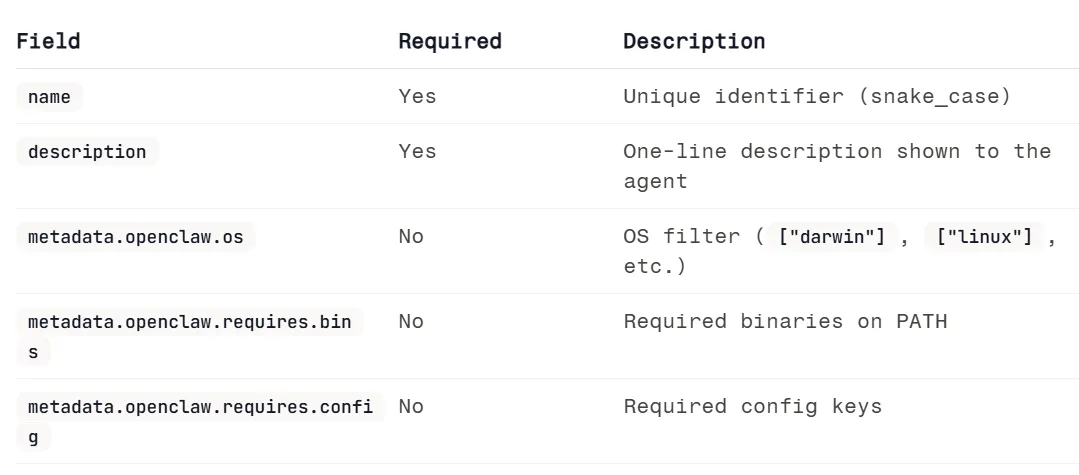Click the Required column header
1079x475 pixels.
449,41
